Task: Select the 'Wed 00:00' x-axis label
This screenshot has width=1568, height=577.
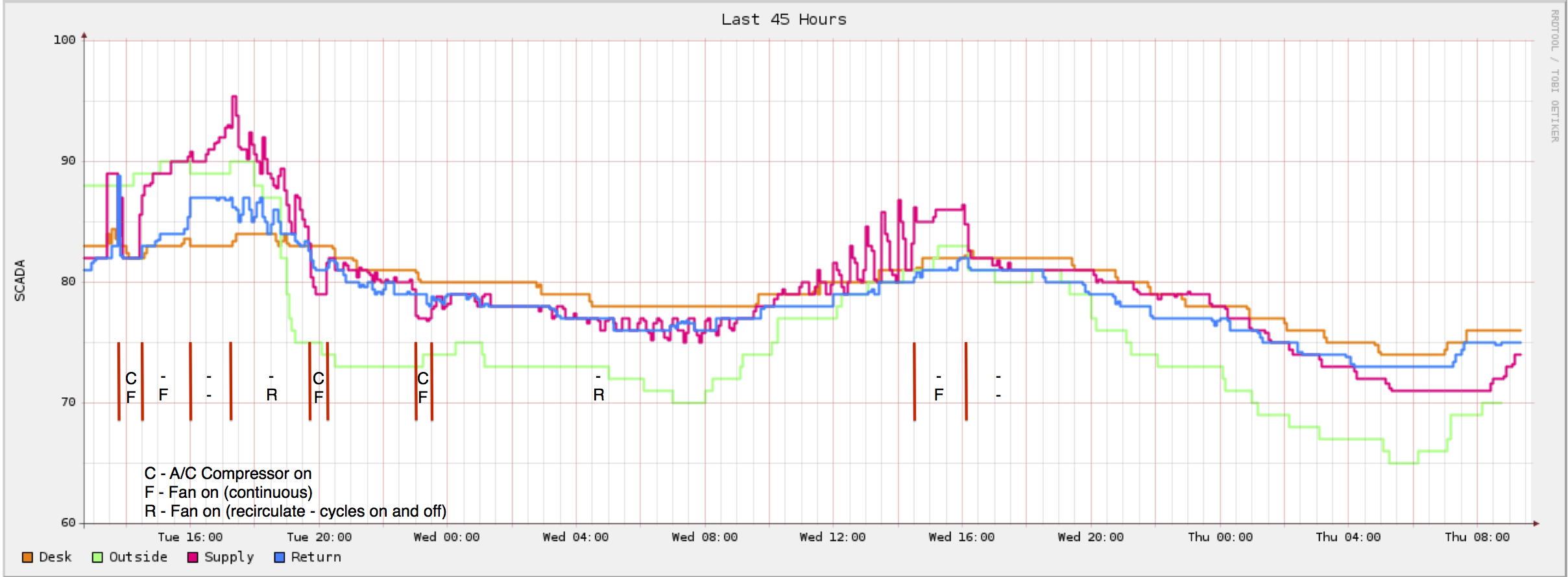Action: [447, 537]
